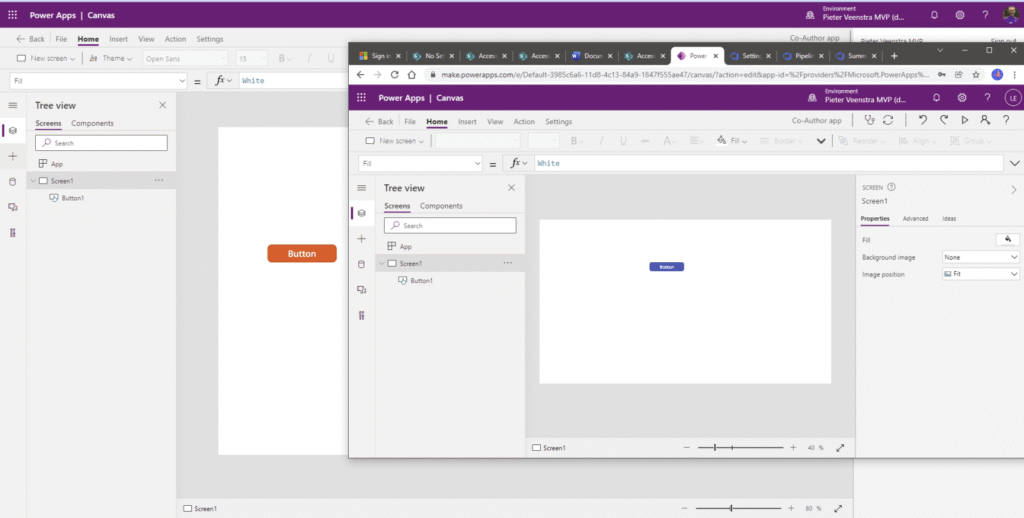Close the front window's Tree view panel
The height and width of the screenshot is (518, 1024).
[511, 187]
